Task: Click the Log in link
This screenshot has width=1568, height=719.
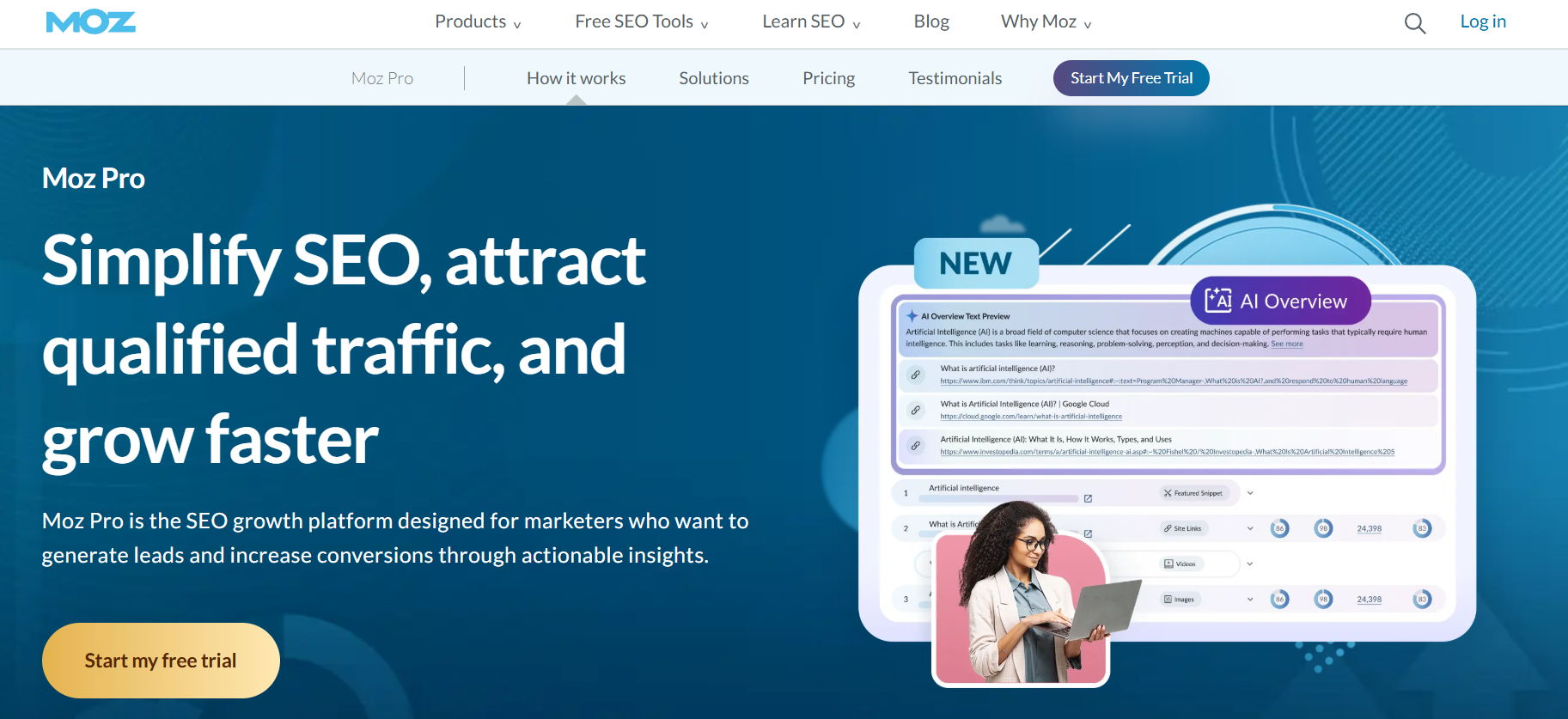Action: pos(1483,21)
